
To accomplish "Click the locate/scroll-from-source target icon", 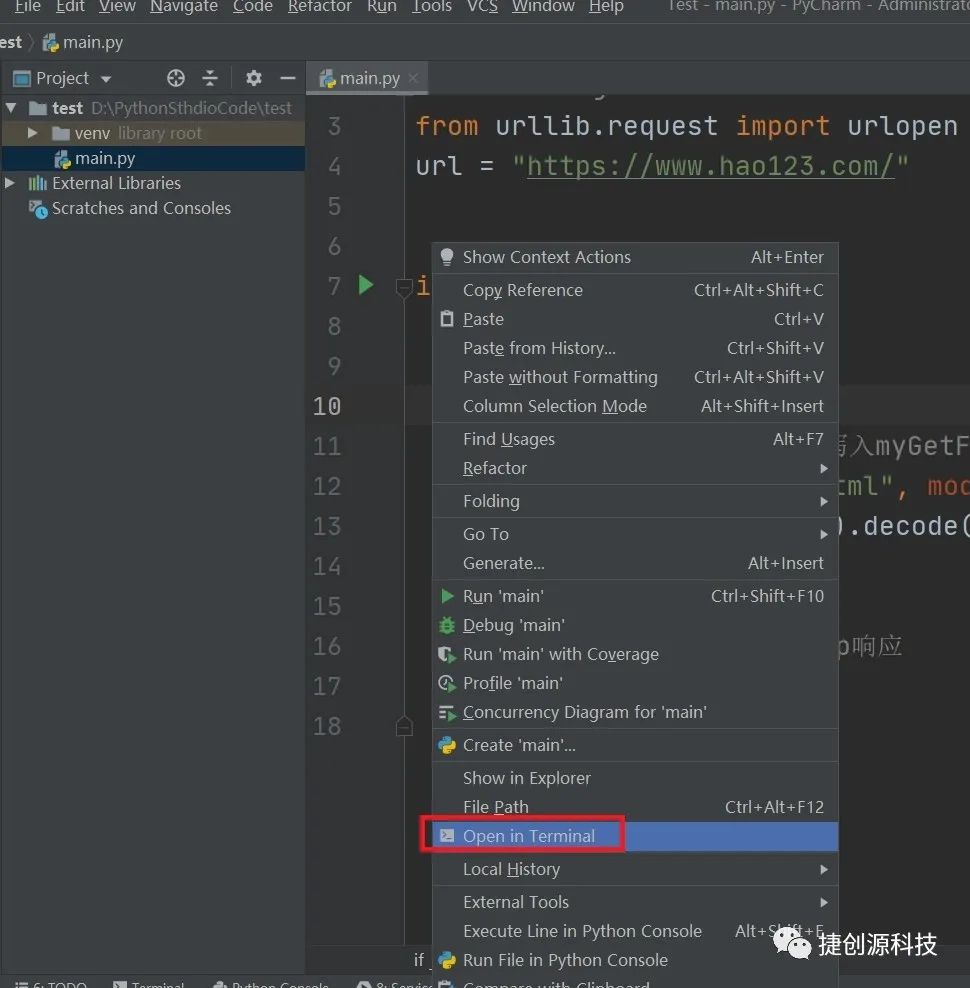I will pos(176,78).
